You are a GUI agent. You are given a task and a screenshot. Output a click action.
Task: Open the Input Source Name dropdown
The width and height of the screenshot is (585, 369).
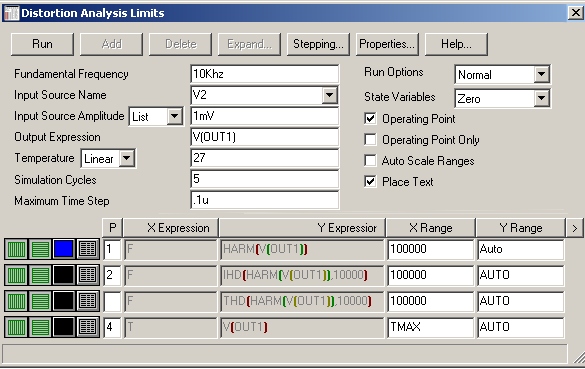(329, 95)
